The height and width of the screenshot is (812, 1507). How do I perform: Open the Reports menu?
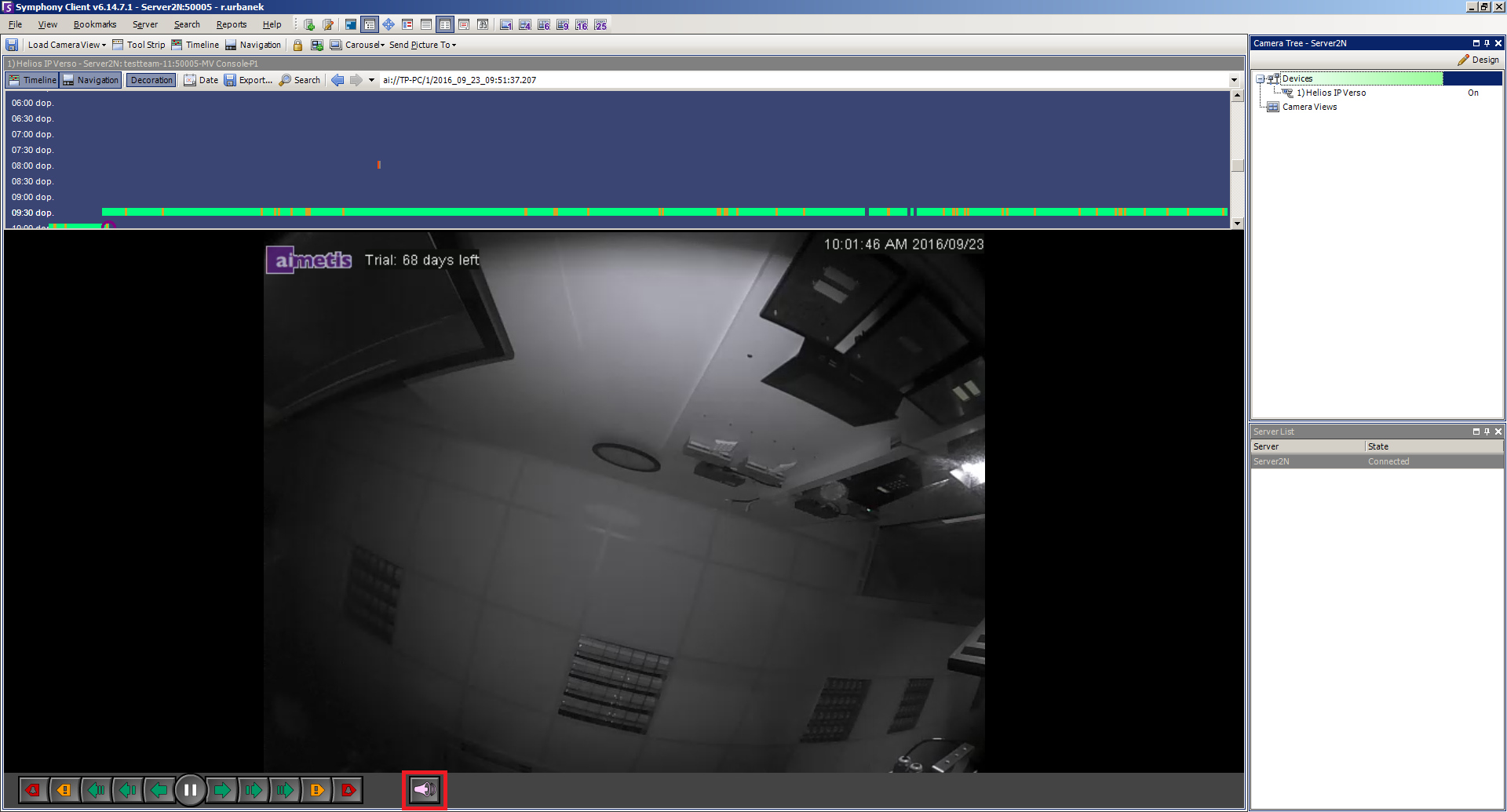click(x=231, y=25)
